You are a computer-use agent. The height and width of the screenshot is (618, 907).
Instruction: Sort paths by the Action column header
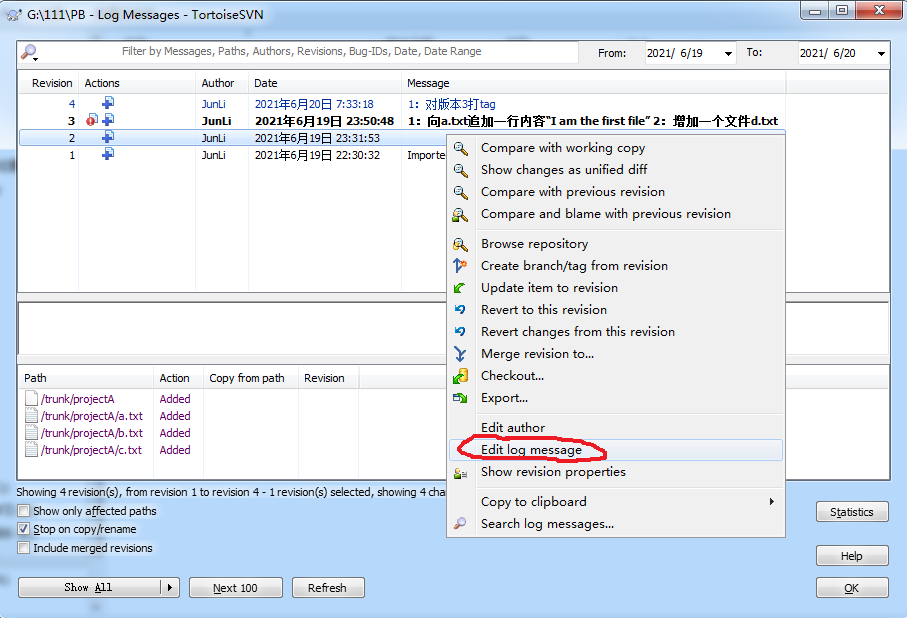tap(178, 378)
